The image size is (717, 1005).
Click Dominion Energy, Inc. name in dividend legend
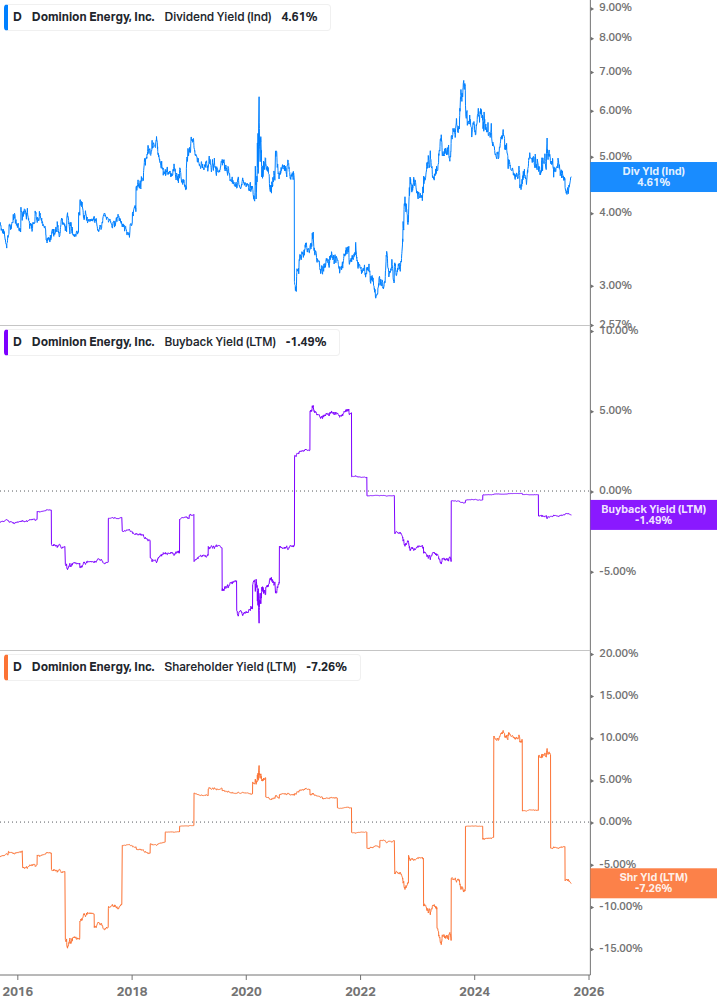[93, 17]
